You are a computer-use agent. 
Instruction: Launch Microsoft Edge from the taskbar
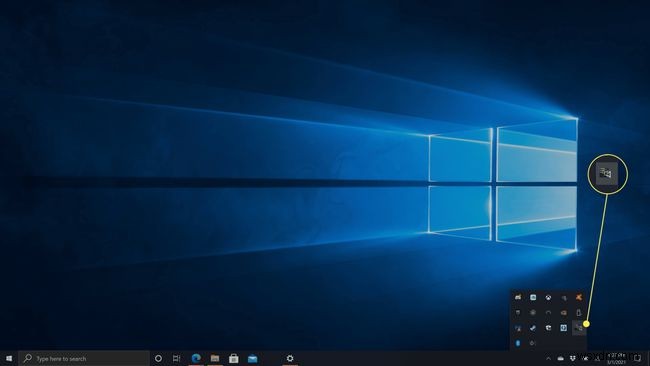196,358
